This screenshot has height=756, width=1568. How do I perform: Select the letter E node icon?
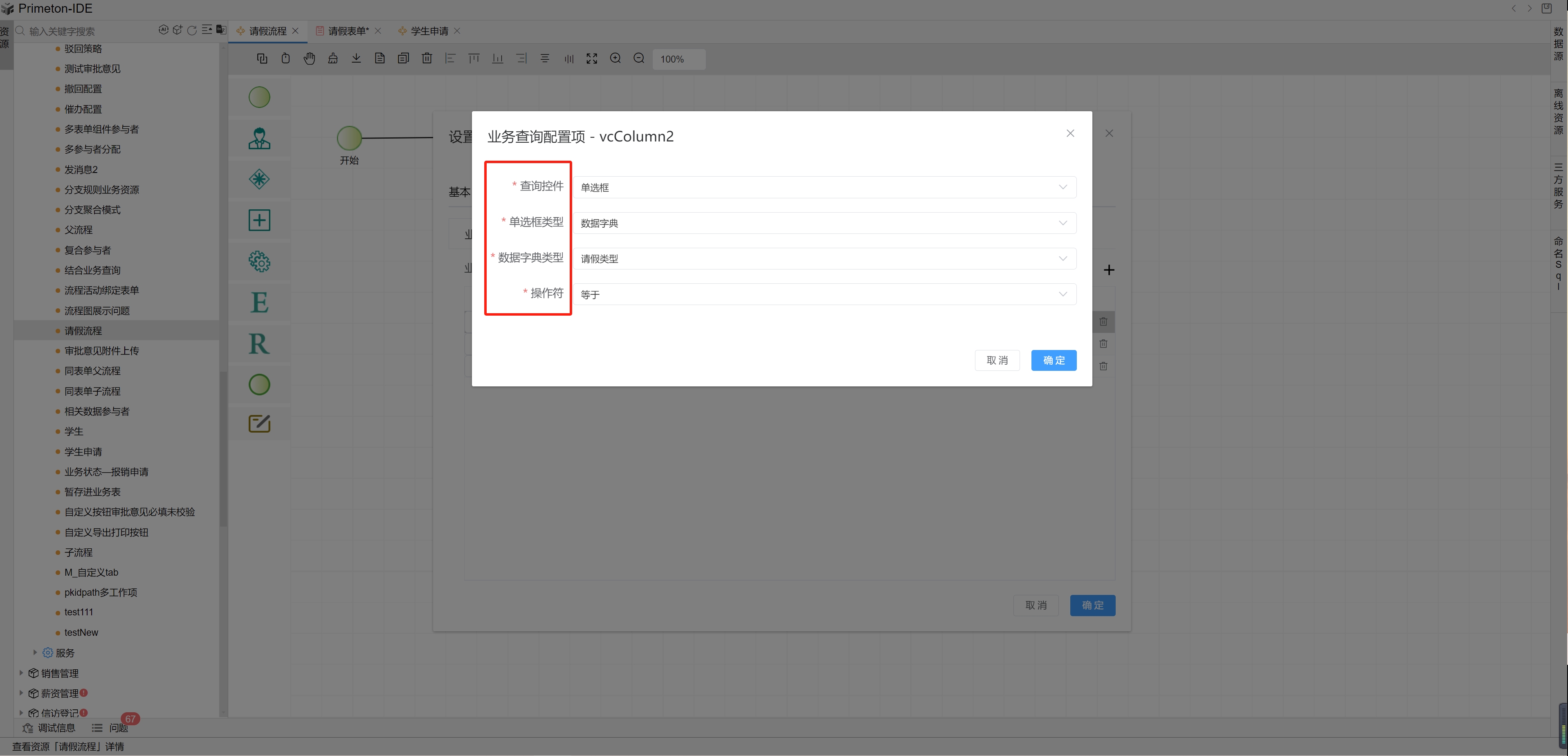coord(259,303)
